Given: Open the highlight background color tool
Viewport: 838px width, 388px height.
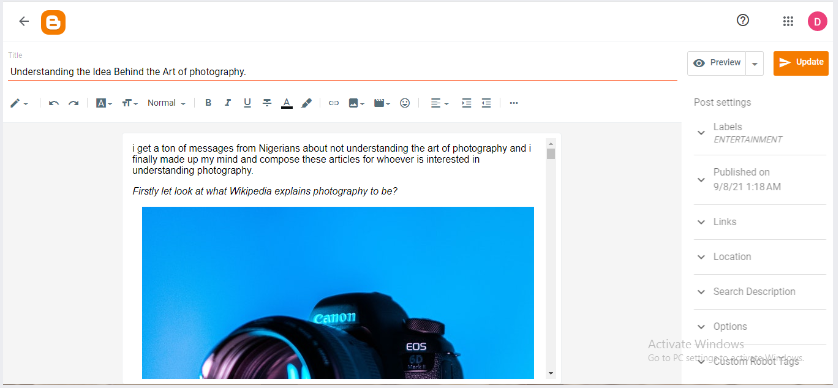Looking at the screenshot, I should pyautogui.click(x=306, y=103).
